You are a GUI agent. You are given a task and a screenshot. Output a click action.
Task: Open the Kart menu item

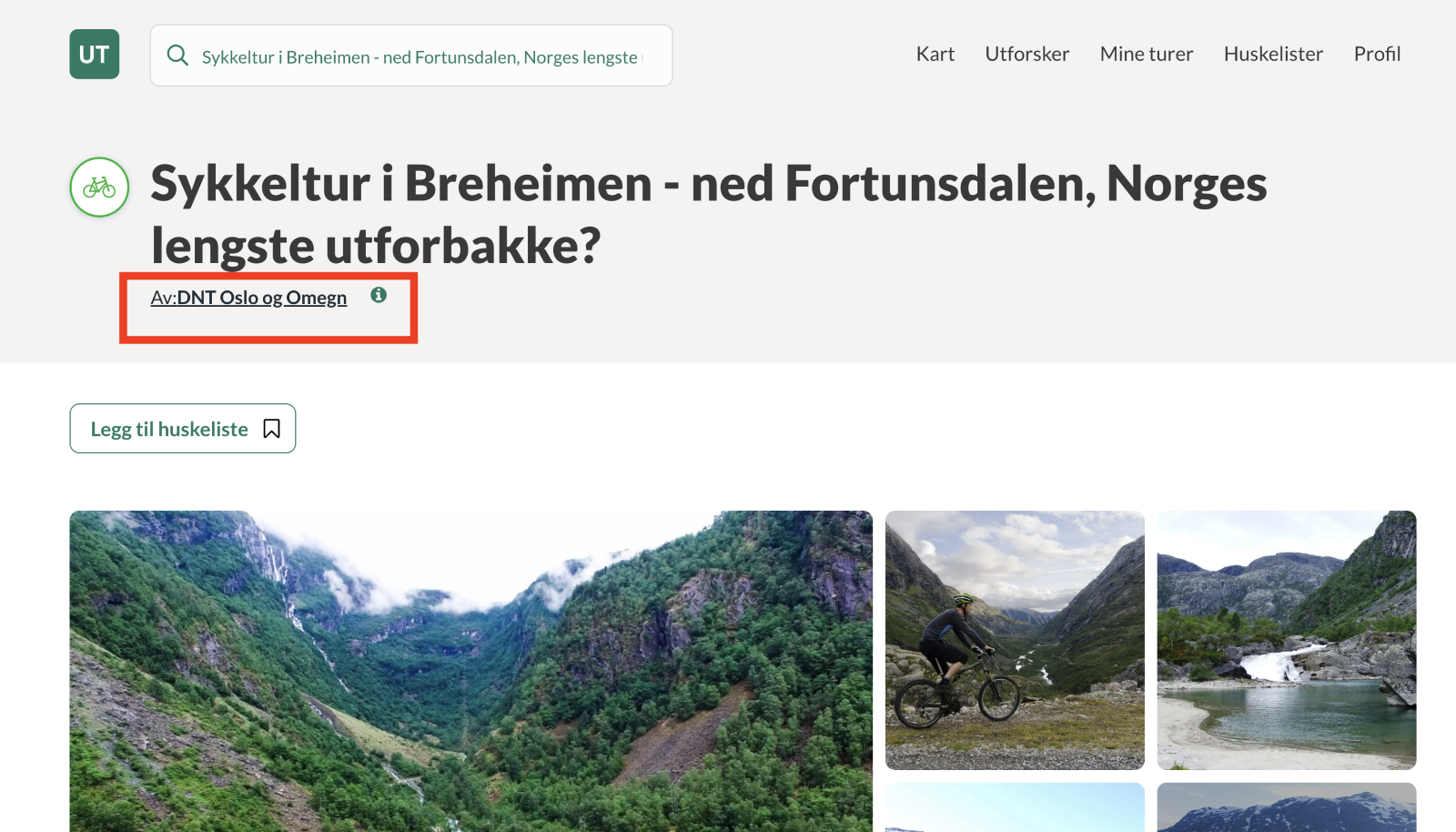[935, 55]
